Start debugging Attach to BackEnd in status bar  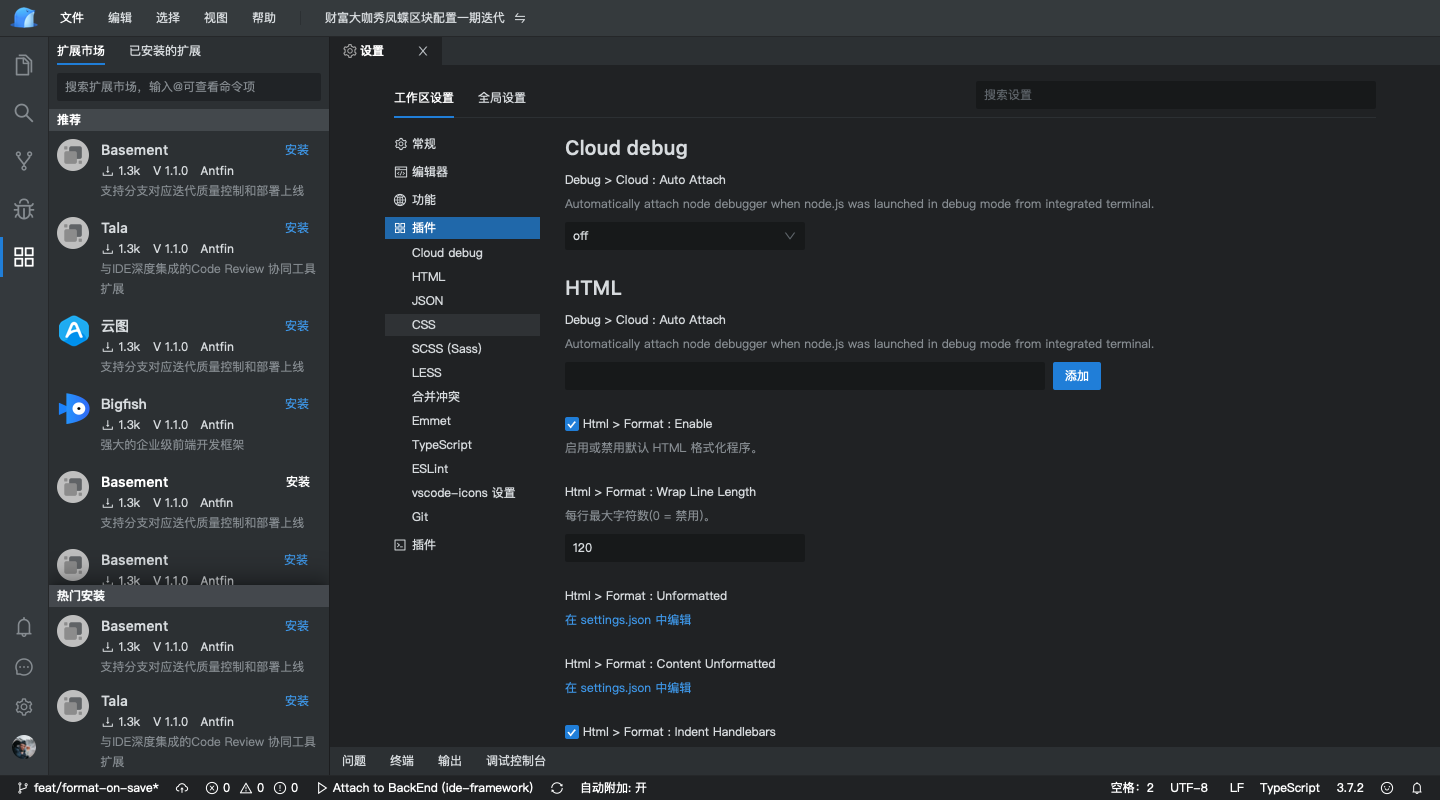coord(424,788)
